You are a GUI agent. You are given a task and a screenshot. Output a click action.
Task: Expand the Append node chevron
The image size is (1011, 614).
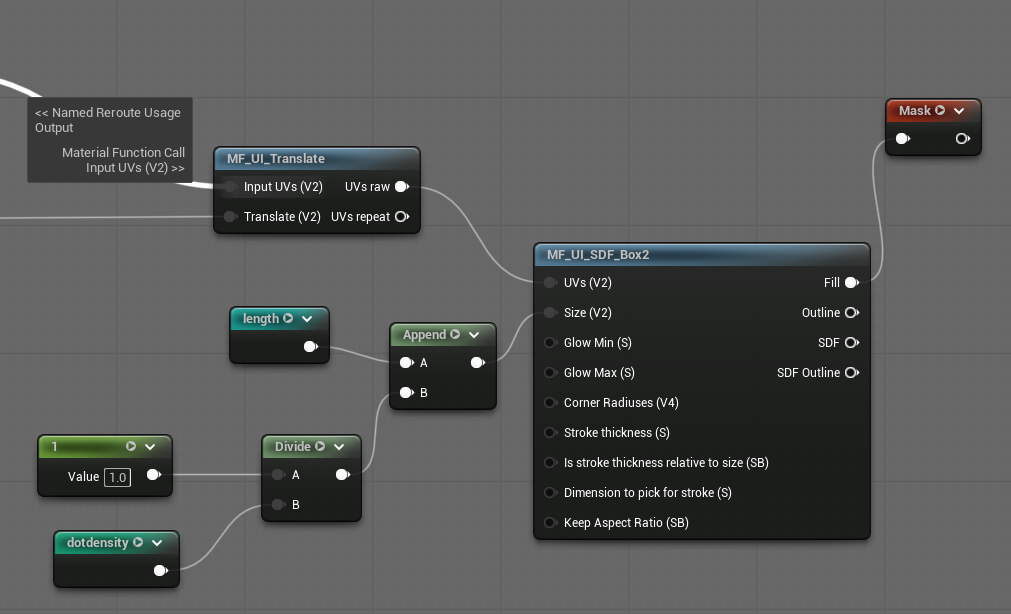point(474,335)
